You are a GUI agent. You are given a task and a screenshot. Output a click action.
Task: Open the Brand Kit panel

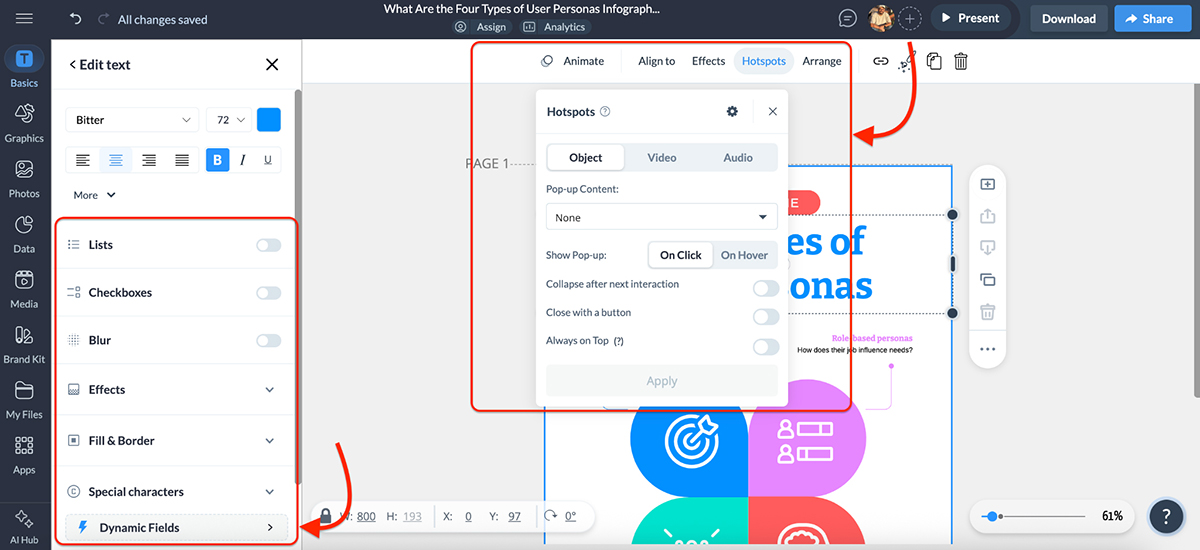point(24,343)
